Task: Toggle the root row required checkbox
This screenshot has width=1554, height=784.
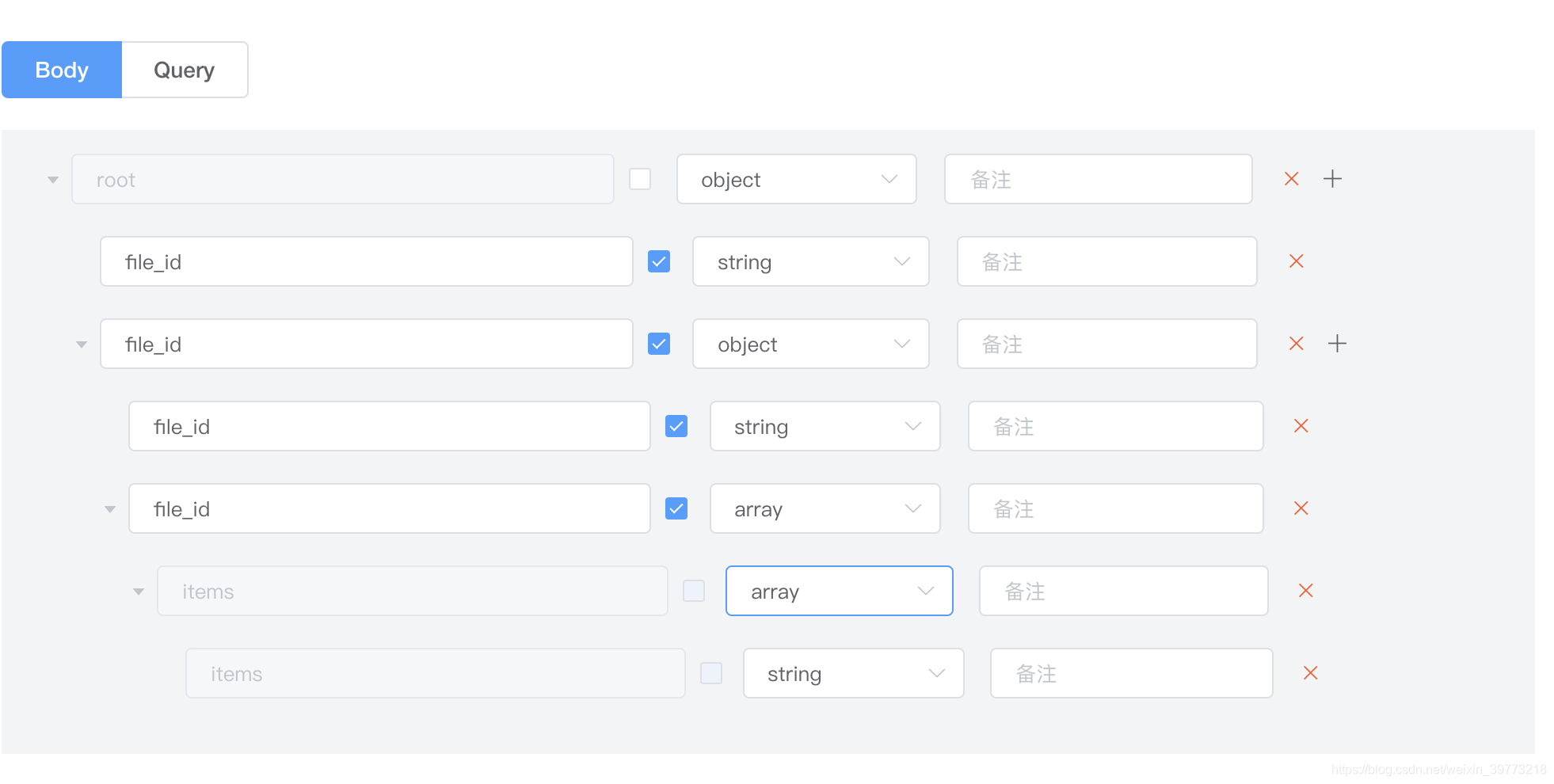Action: pos(639,179)
